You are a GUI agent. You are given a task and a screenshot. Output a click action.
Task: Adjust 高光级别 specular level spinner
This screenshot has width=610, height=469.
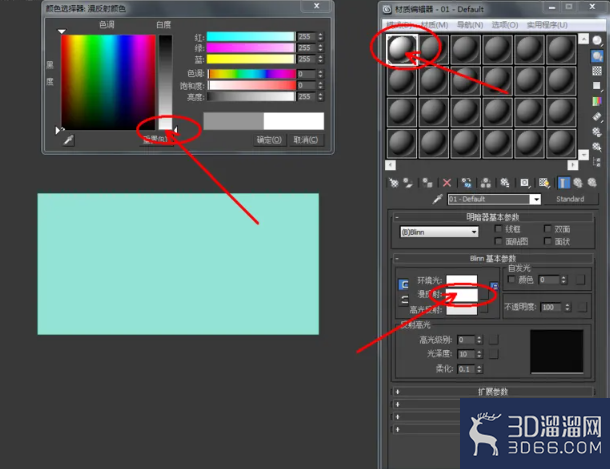479,340
